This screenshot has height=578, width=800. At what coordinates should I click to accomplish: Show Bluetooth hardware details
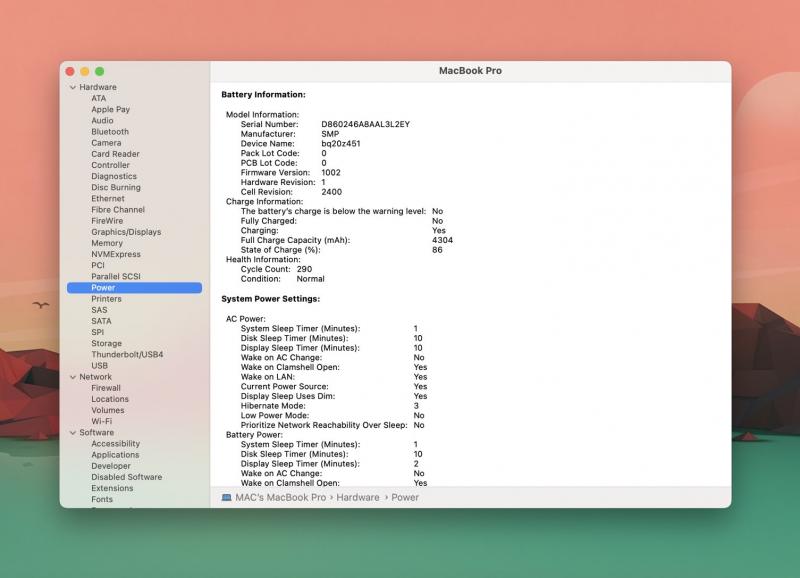tap(110, 132)
